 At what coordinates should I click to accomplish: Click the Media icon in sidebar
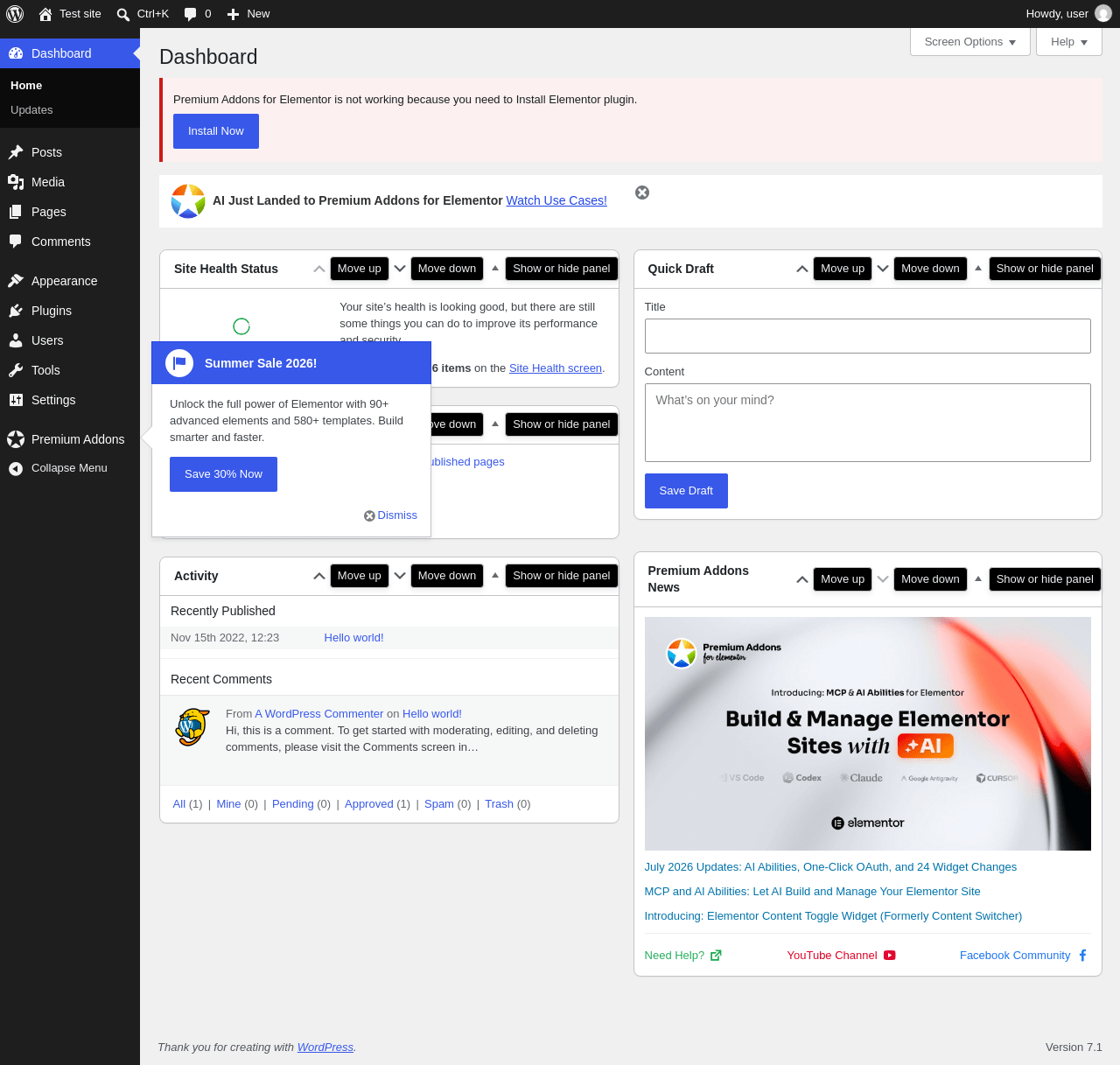tap(16, 182)
